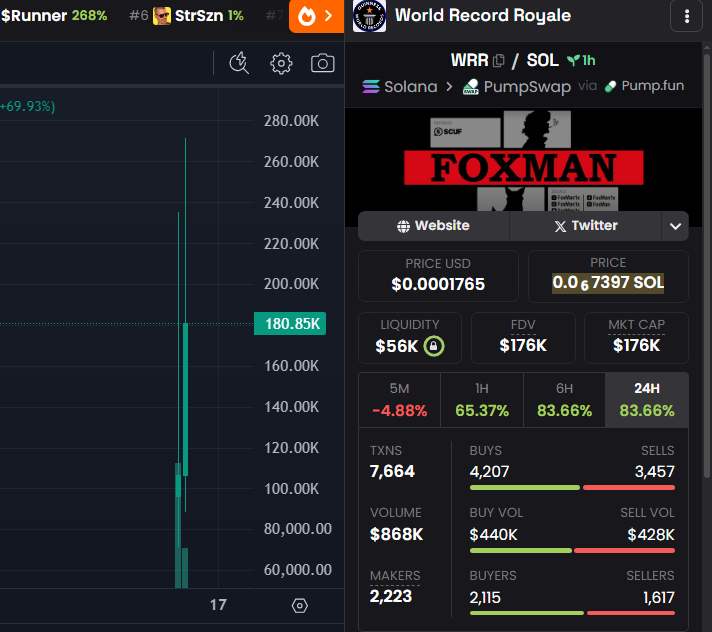Click the PumpSwap logo icon

point(471,86)
